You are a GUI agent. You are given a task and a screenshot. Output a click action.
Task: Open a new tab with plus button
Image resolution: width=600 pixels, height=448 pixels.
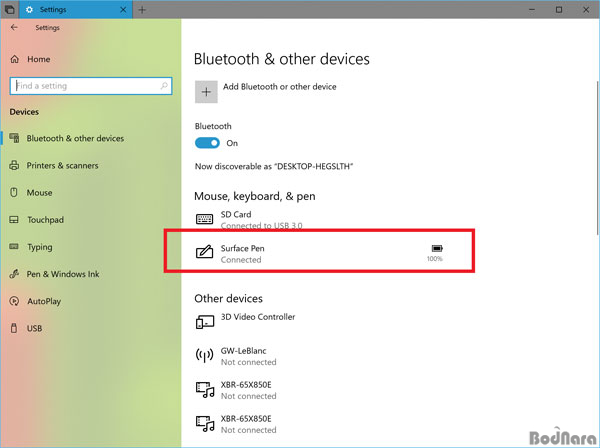pos(142,10)
